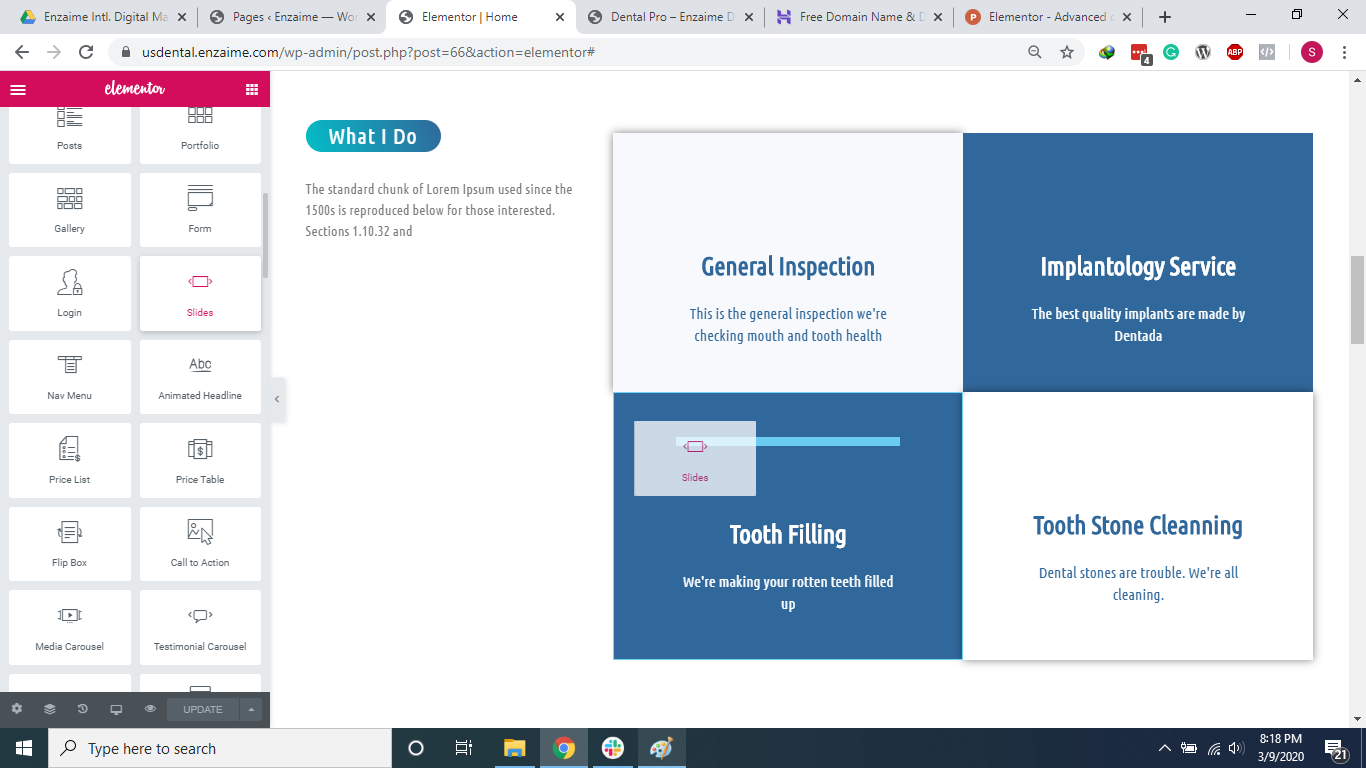View revision history

tap(82, 708)
